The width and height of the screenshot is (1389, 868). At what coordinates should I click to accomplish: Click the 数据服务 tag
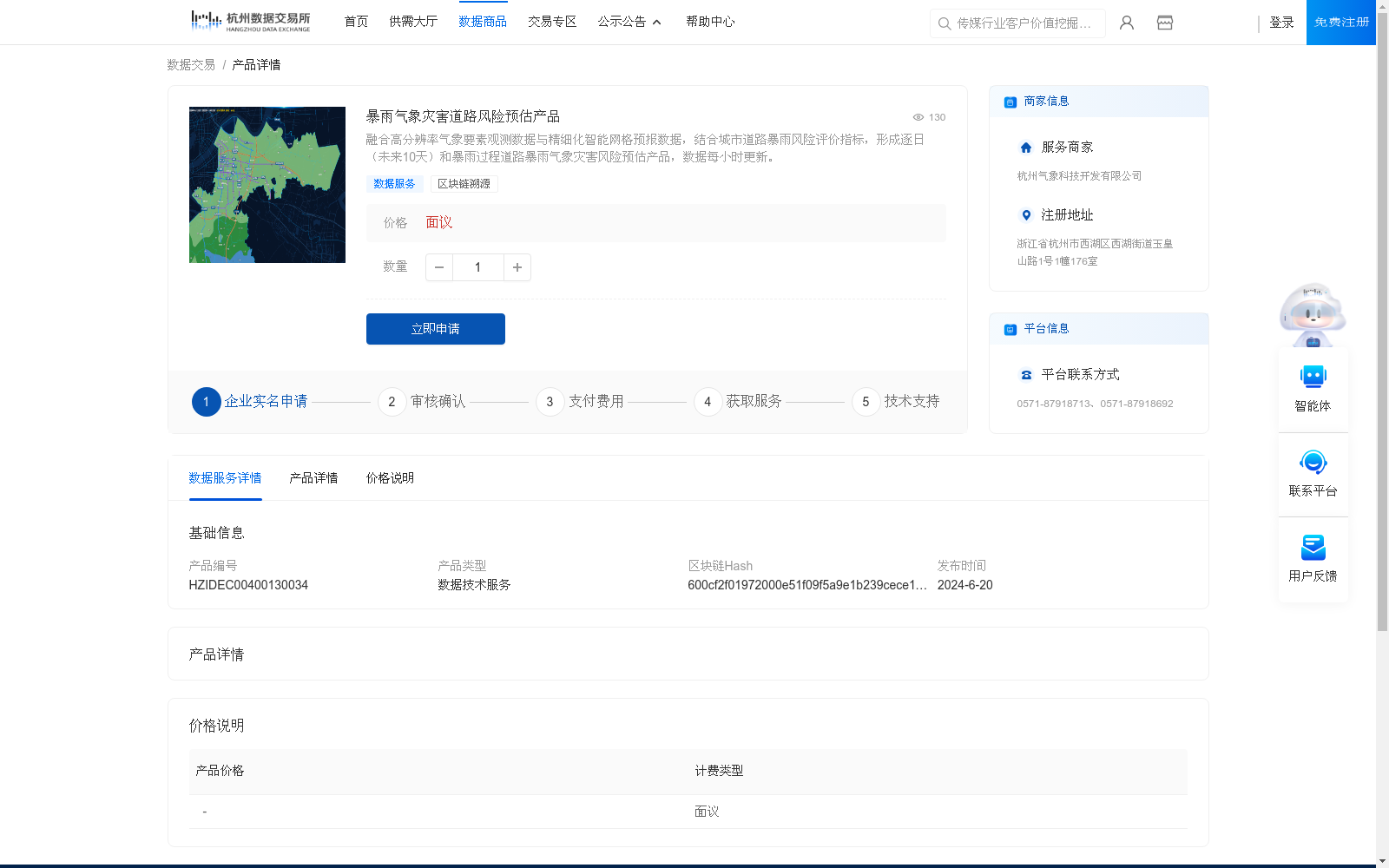(394, 184)
